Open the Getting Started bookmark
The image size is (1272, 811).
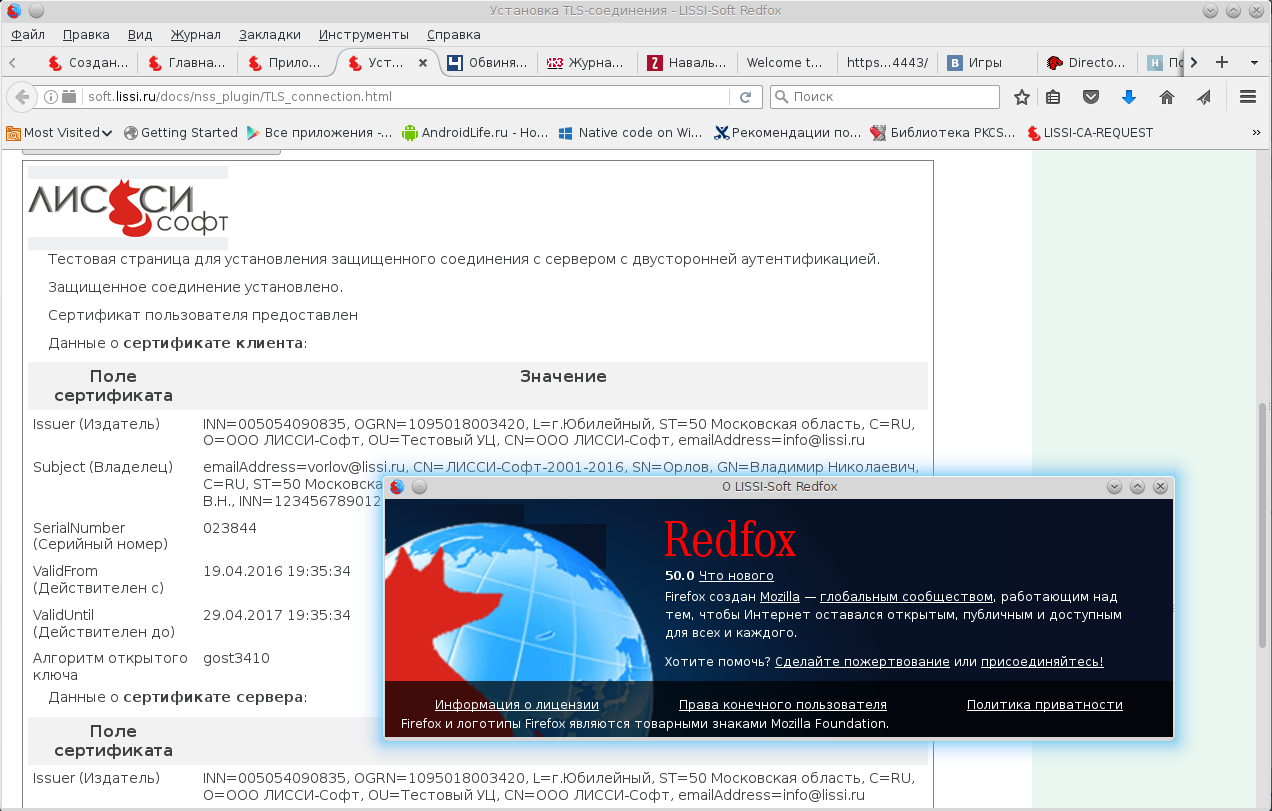click(x=180, y=132)
